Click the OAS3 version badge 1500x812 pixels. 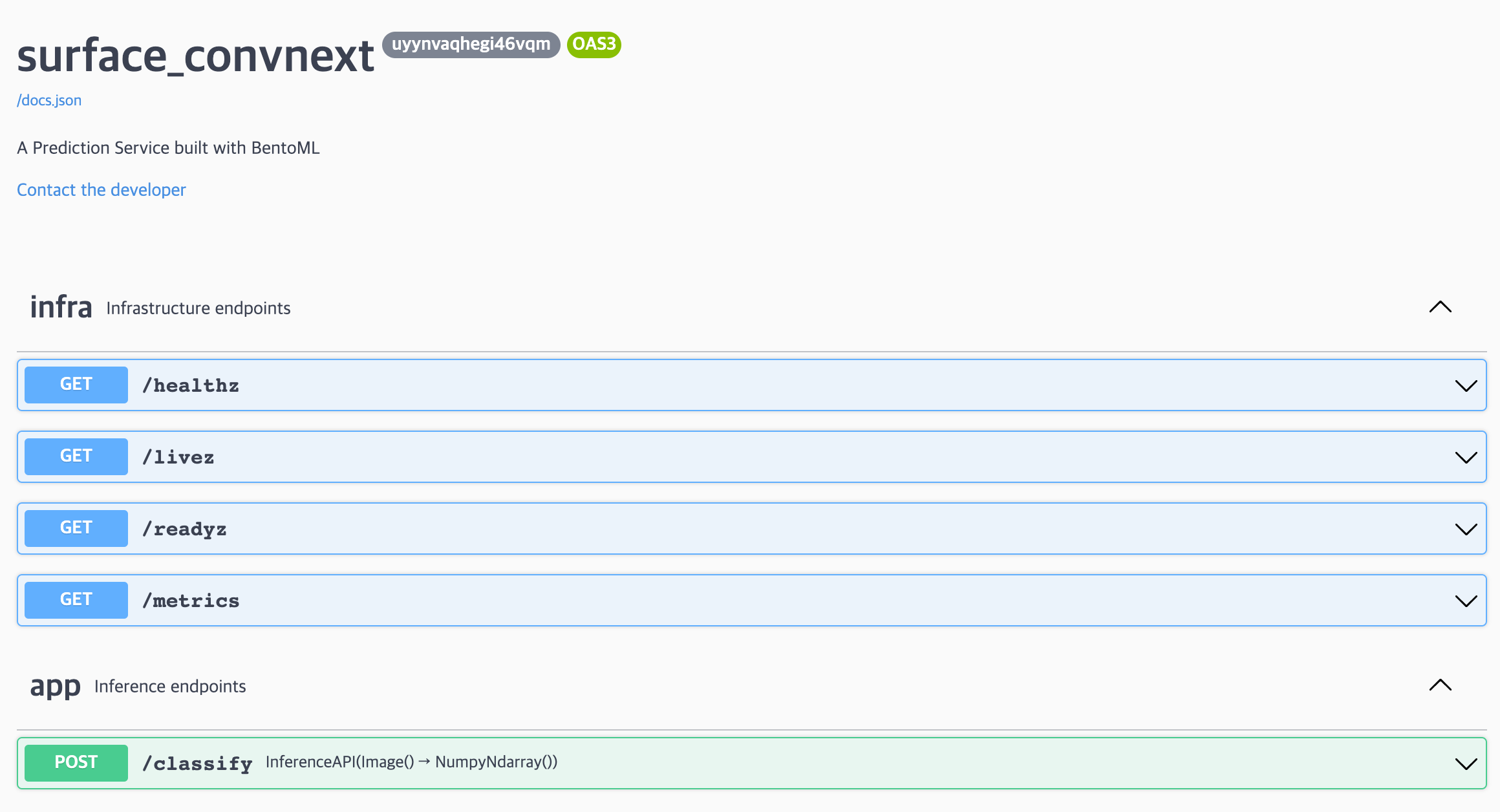pos(594,45)
